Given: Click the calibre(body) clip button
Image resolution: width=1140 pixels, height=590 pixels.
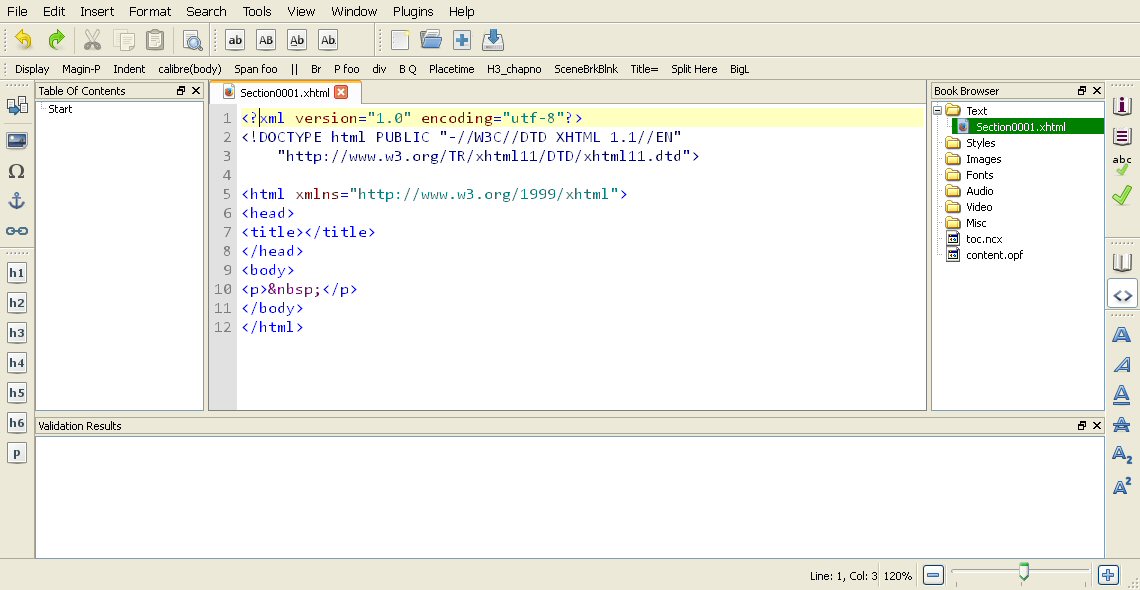Looking at the screenshot, I should click(190, 69).
